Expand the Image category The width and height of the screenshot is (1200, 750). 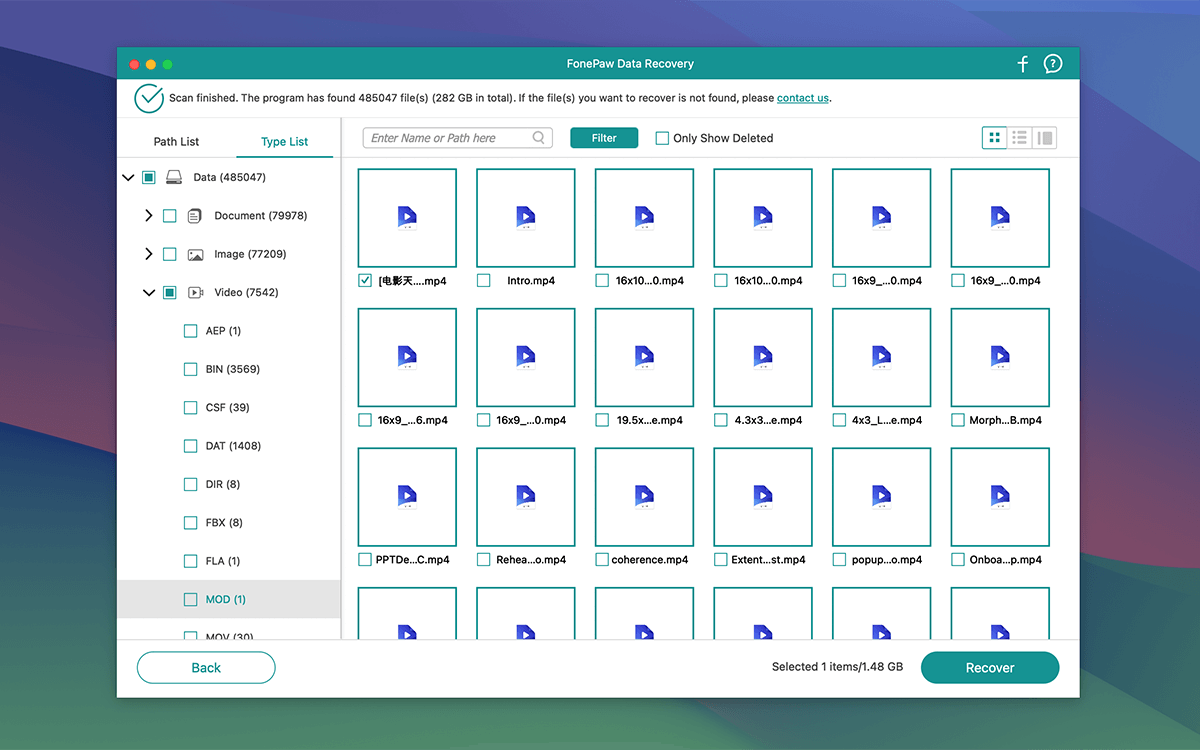[x=149, y=254]
